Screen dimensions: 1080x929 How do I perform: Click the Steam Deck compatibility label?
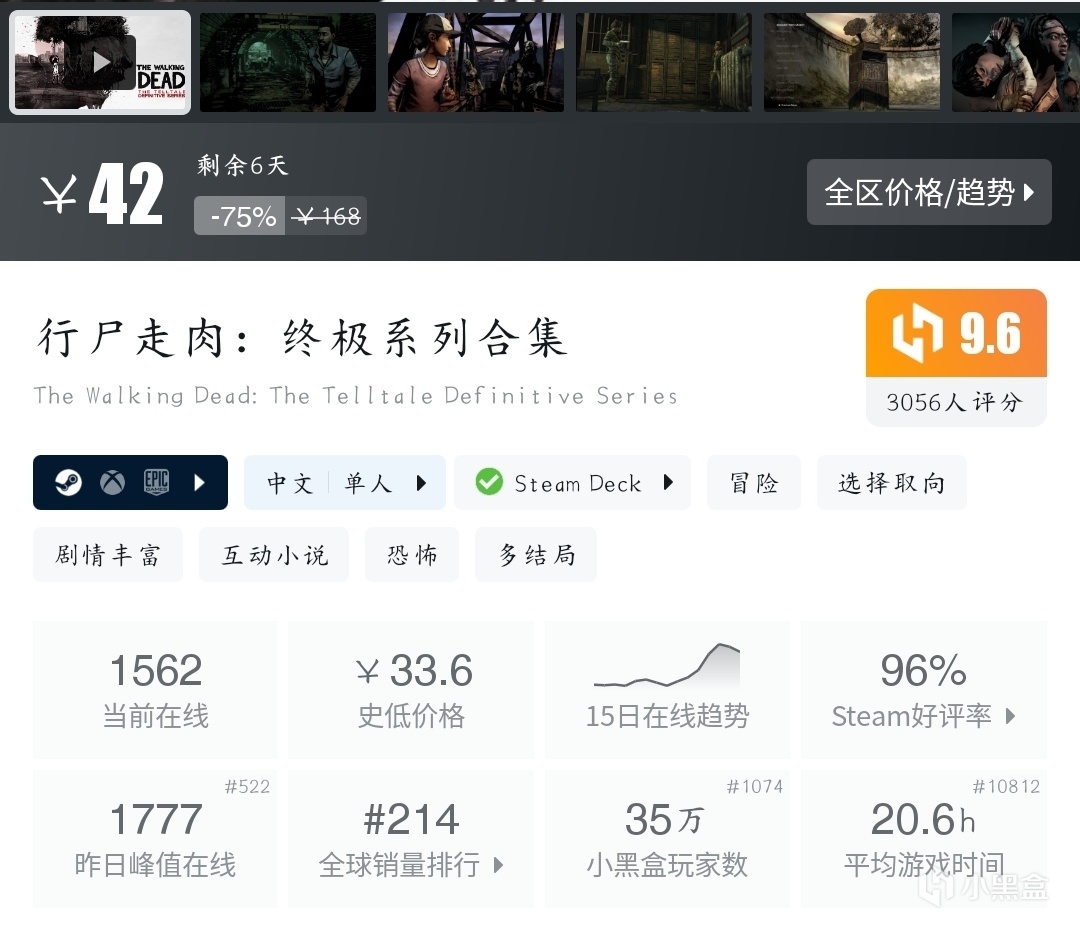578,483
